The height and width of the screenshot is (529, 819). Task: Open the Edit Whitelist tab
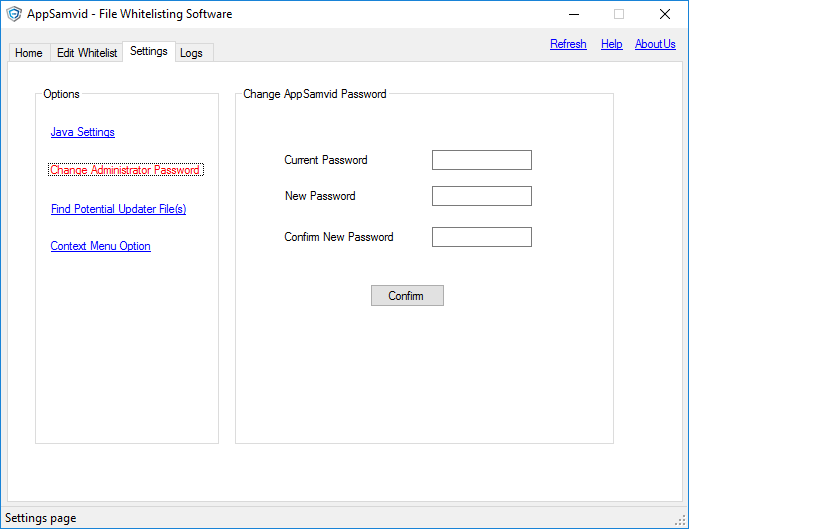[87, 53]
